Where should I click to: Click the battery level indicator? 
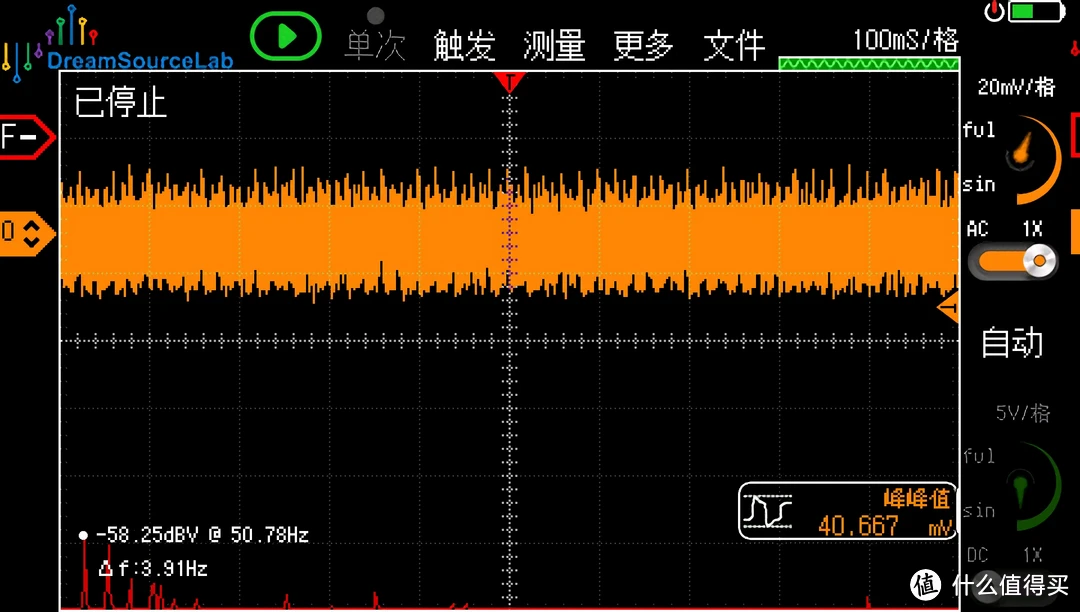click(1037, 11)
